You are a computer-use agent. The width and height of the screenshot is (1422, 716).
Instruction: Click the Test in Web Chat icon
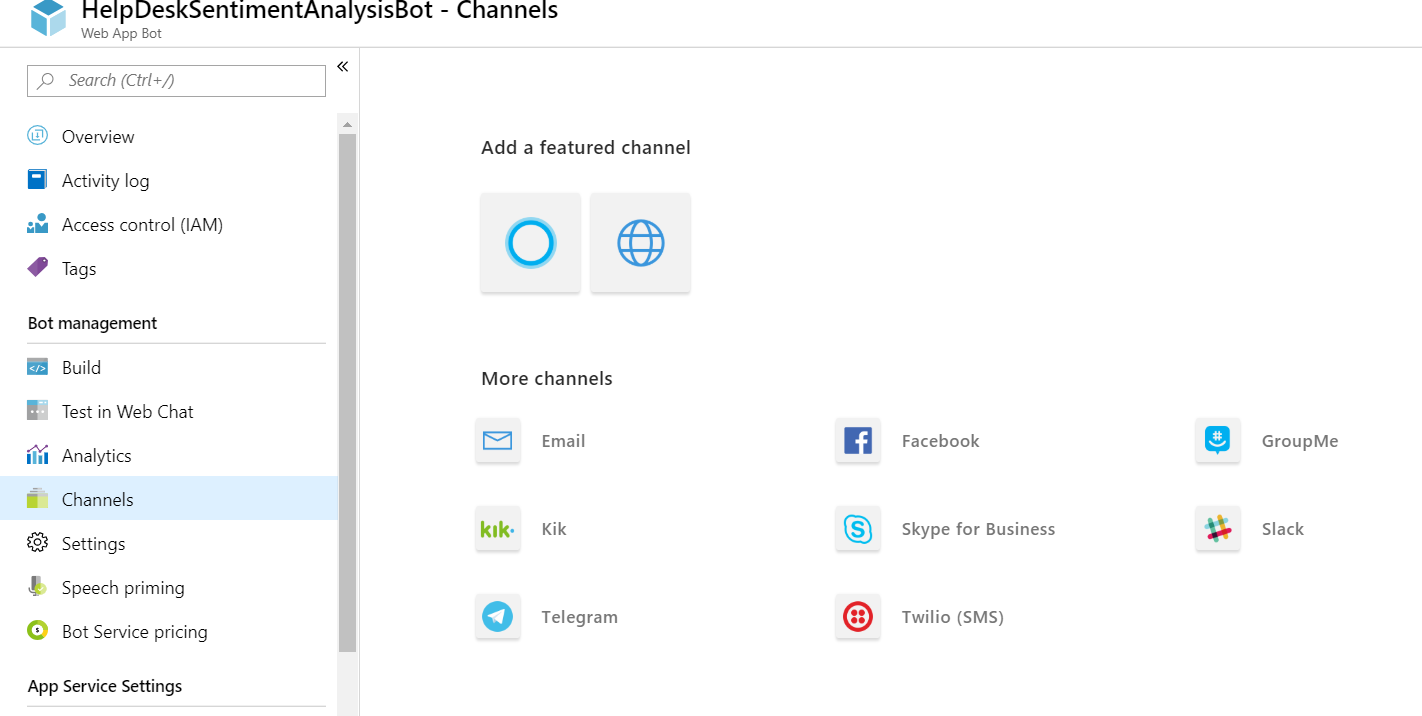(x=38, y=411)
